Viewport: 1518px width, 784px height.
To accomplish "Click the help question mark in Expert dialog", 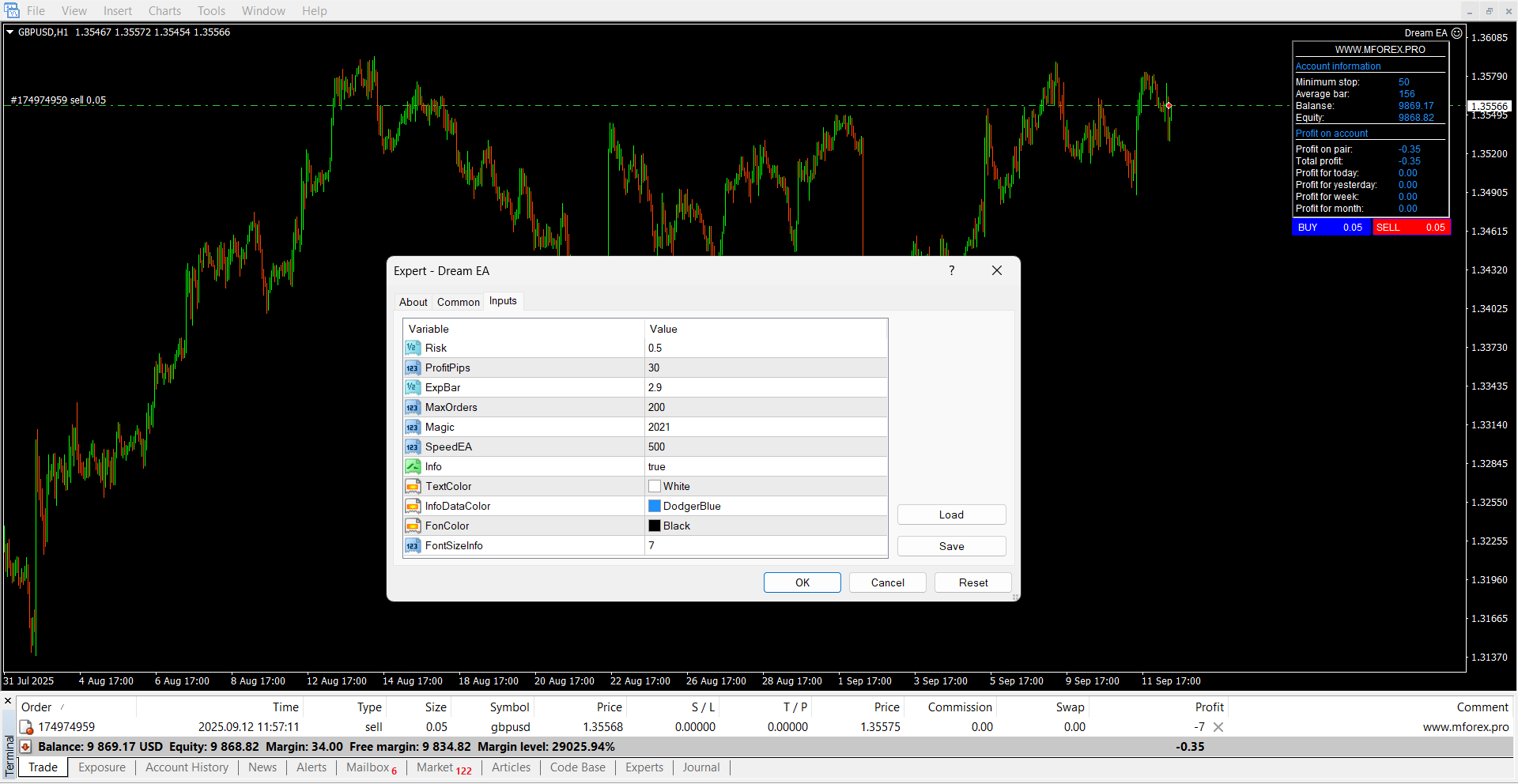I will (x=951, y=270).
